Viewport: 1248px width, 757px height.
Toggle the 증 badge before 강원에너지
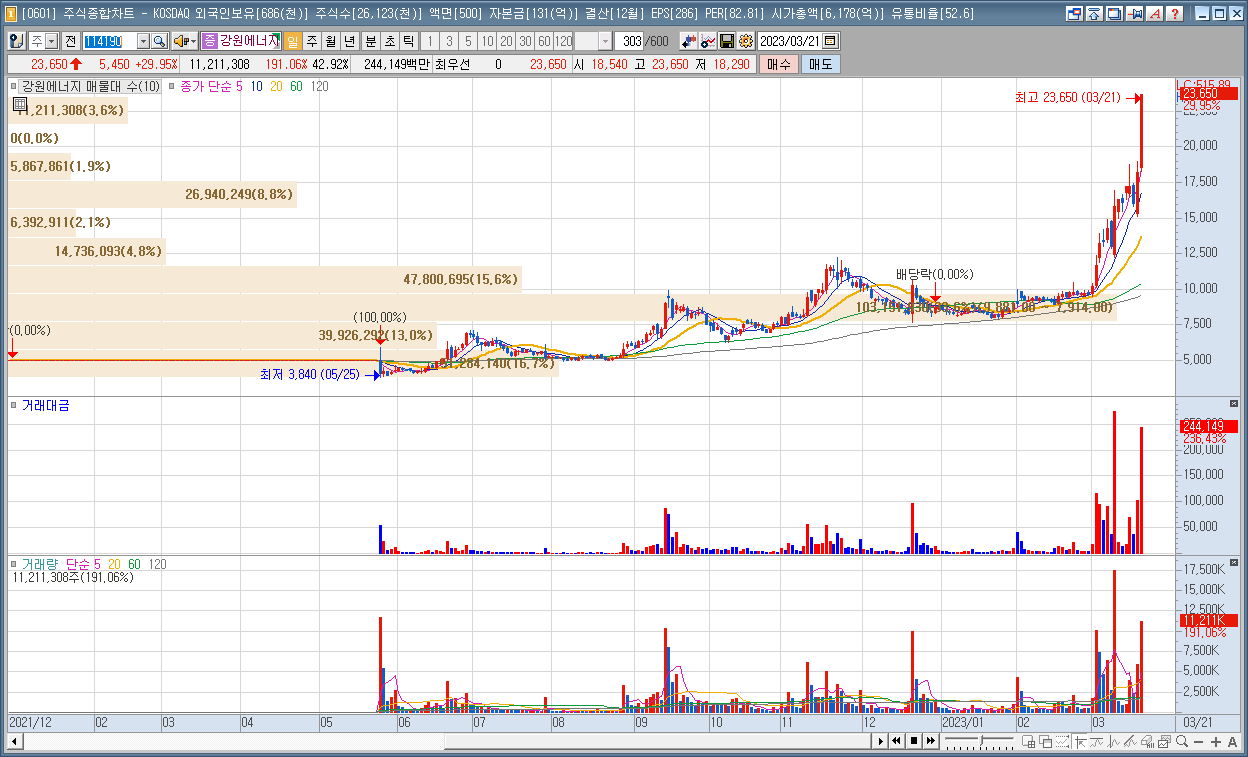[x=209, y=41]
